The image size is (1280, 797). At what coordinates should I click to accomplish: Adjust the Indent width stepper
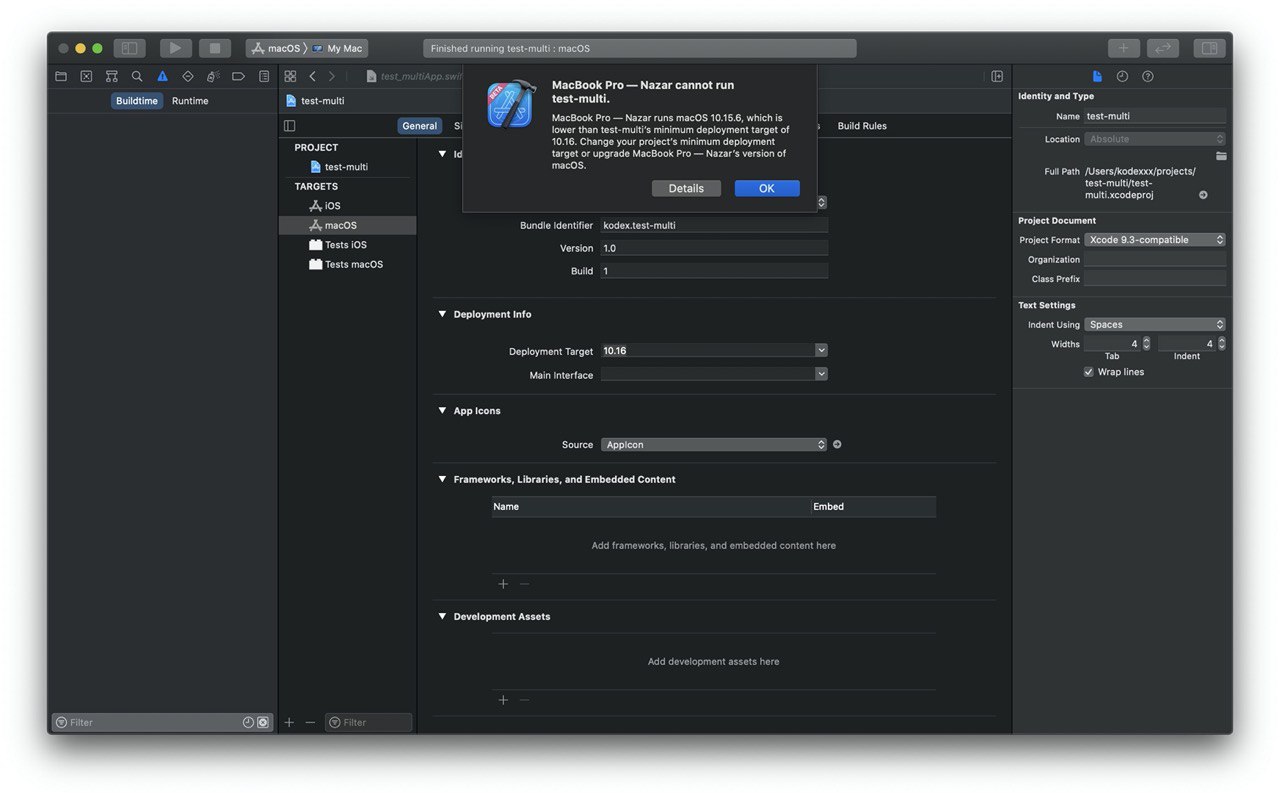point(1221,343)
